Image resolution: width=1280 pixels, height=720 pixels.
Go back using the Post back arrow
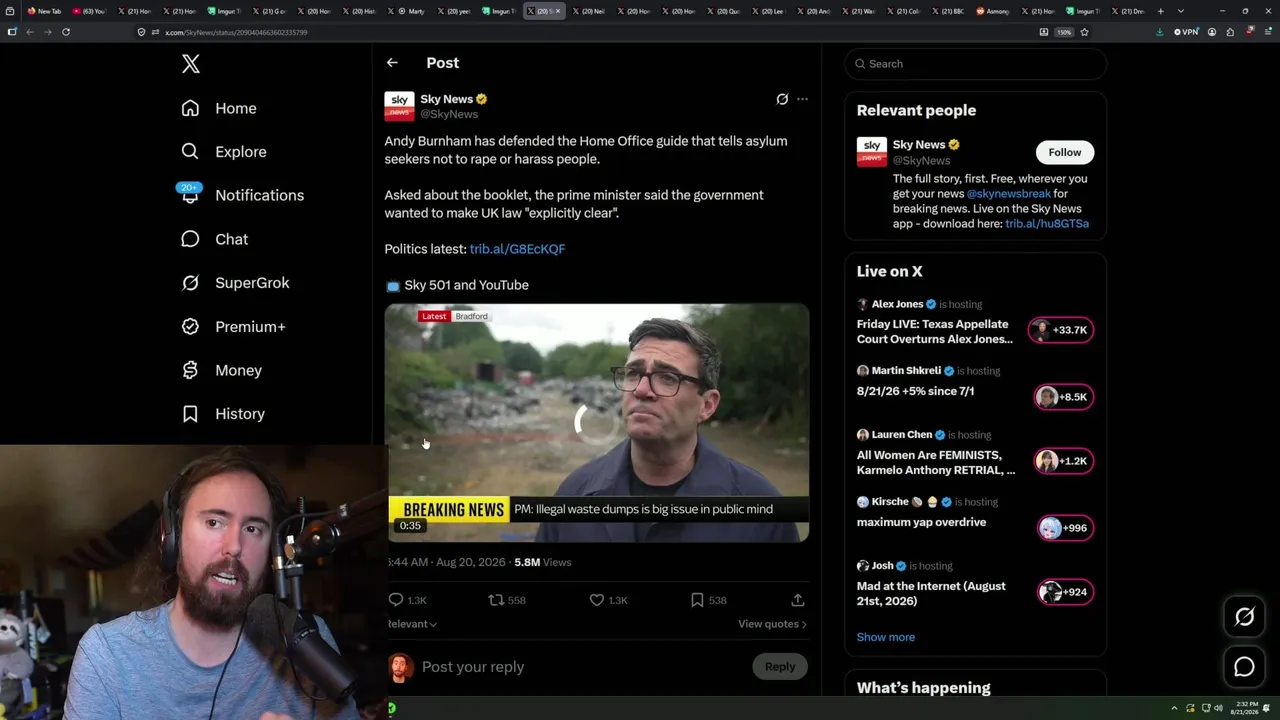(392, 63)
